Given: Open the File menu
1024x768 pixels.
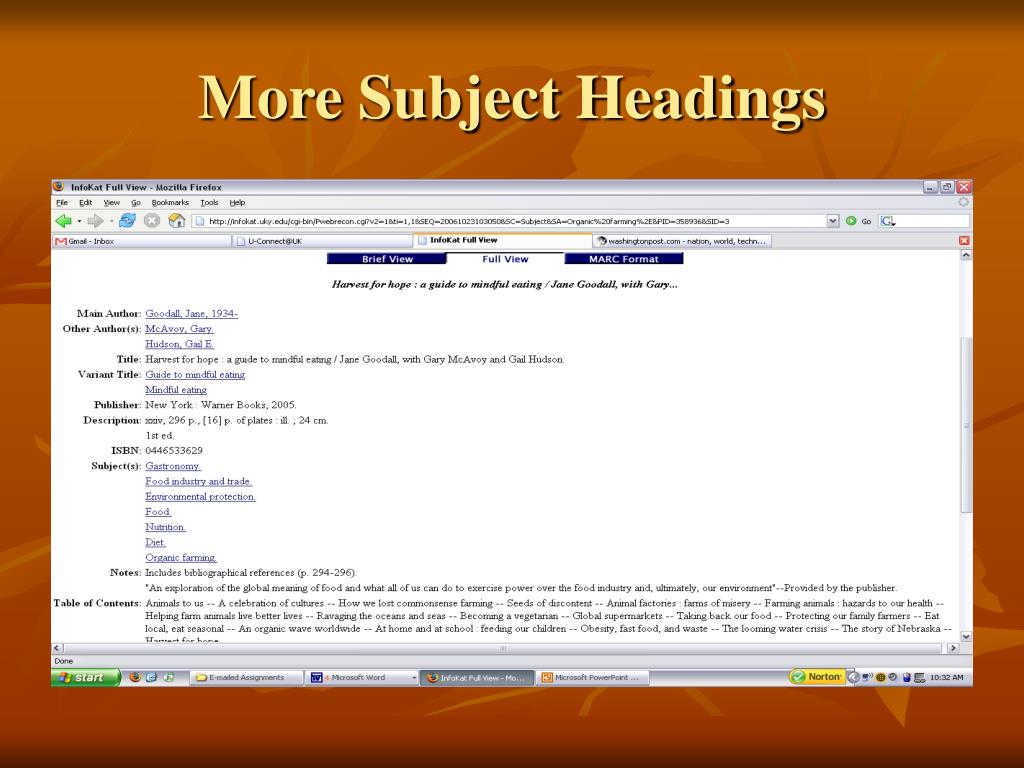Looking at the screenshot, I should 62,202.
